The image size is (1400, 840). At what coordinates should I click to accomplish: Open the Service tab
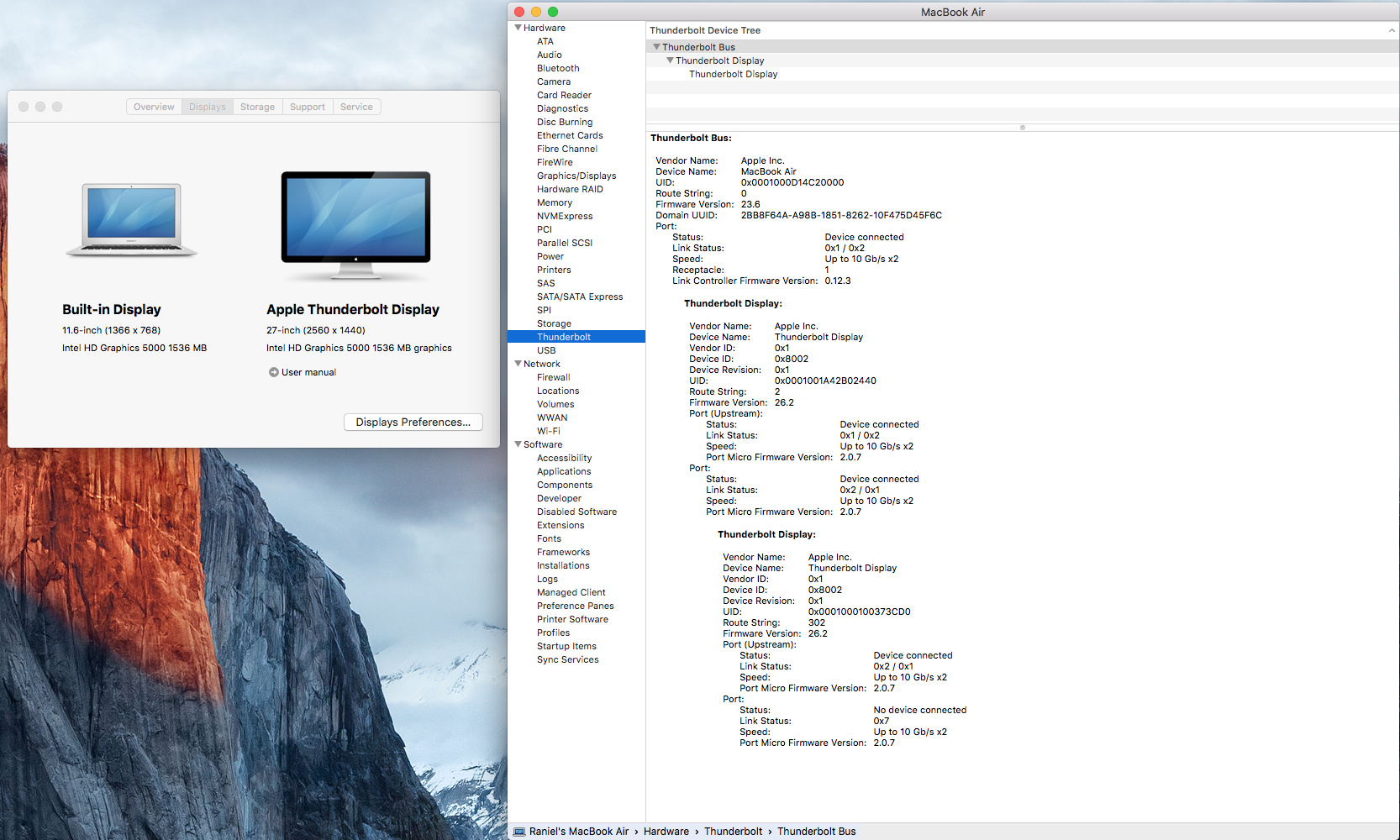pos(356,107)
